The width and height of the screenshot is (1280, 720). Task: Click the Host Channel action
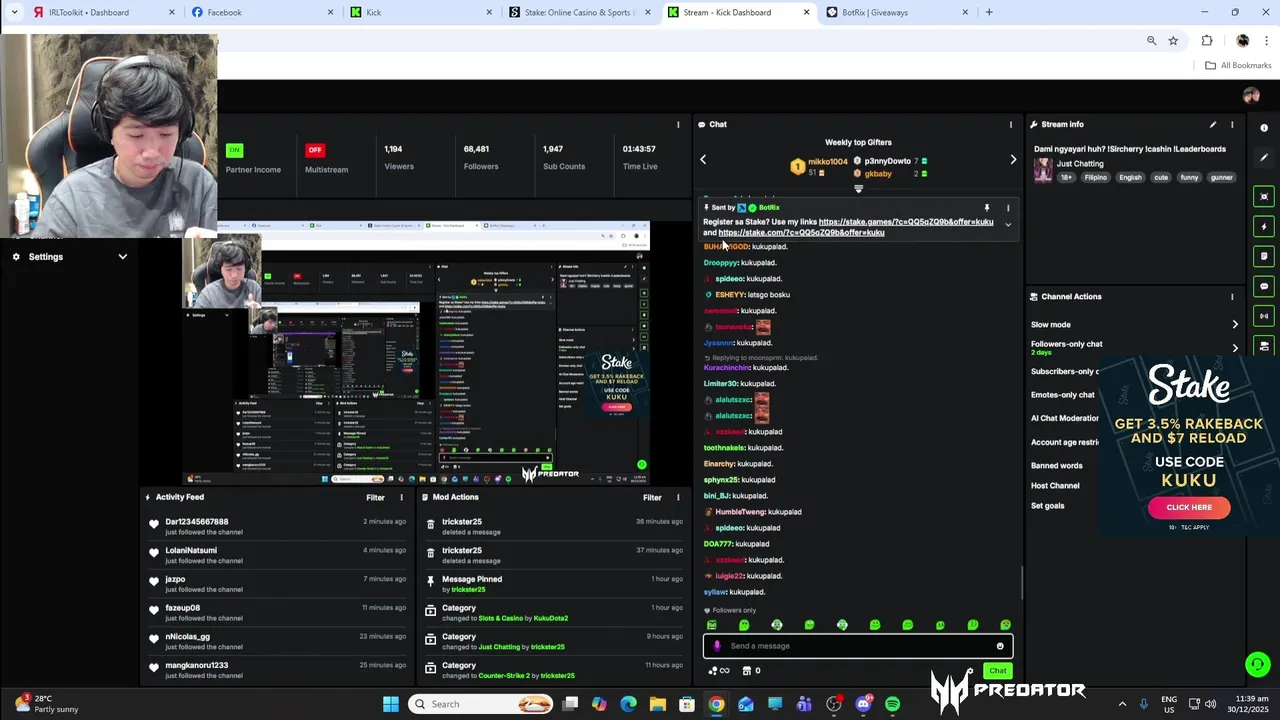coord(1055,485)
